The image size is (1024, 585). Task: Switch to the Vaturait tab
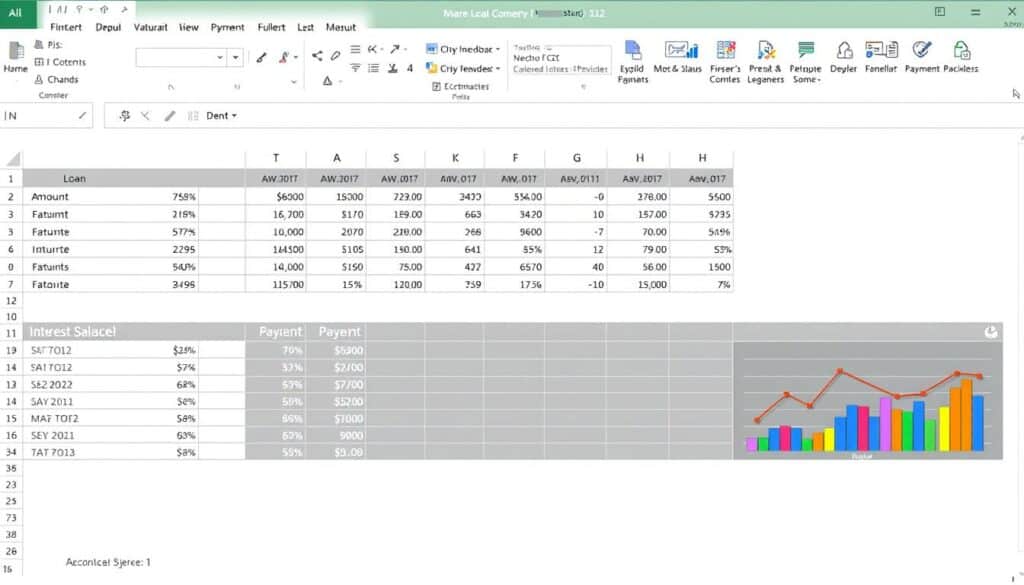[150, 27]
